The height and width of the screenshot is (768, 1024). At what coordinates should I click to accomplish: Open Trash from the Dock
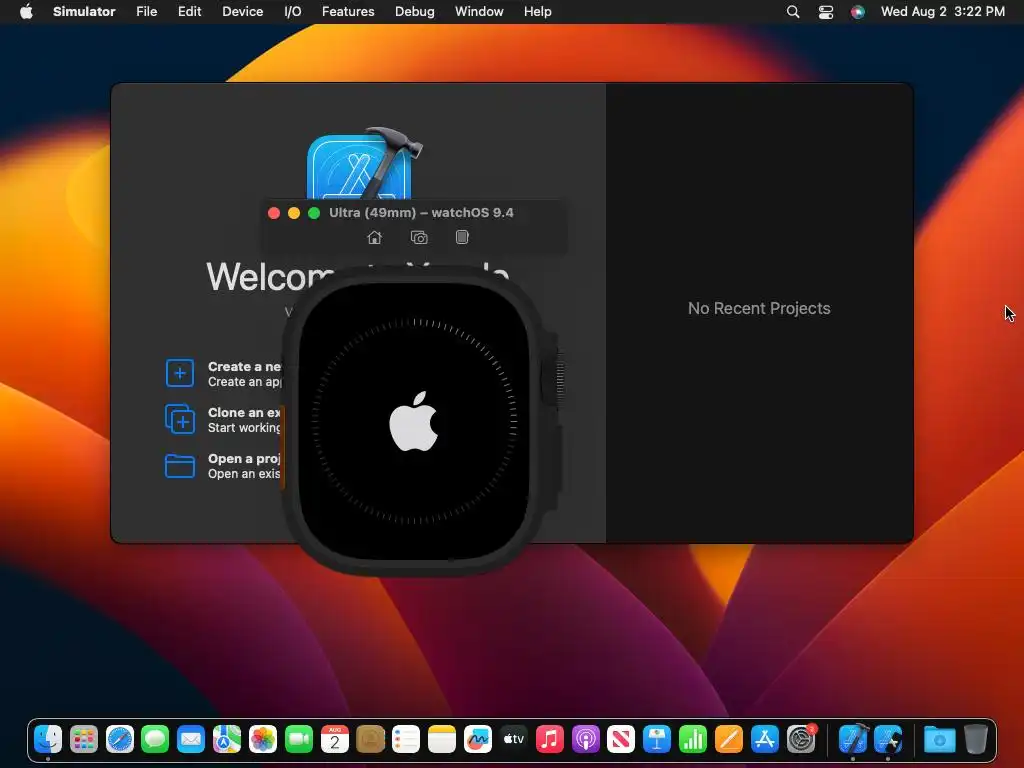(x=976, y=739)
